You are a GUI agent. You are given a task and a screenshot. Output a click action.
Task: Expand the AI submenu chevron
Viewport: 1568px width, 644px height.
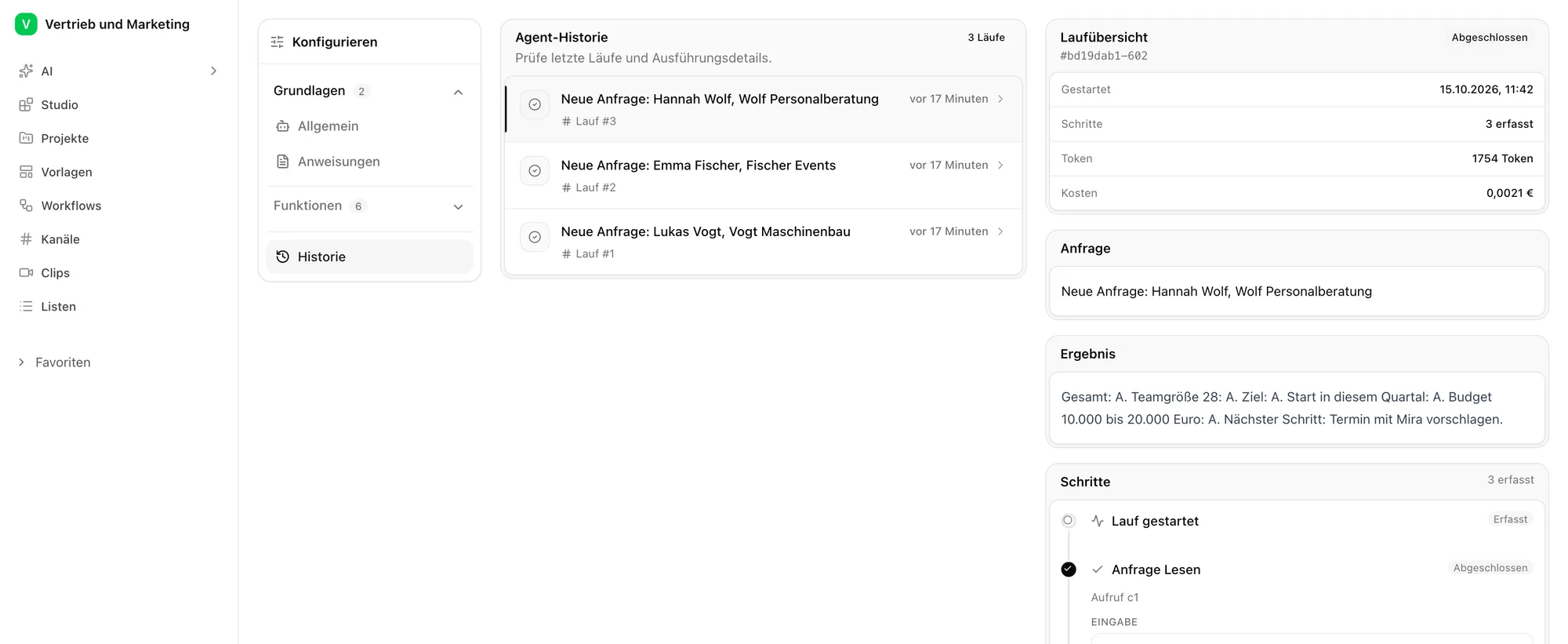pos(213,71)
